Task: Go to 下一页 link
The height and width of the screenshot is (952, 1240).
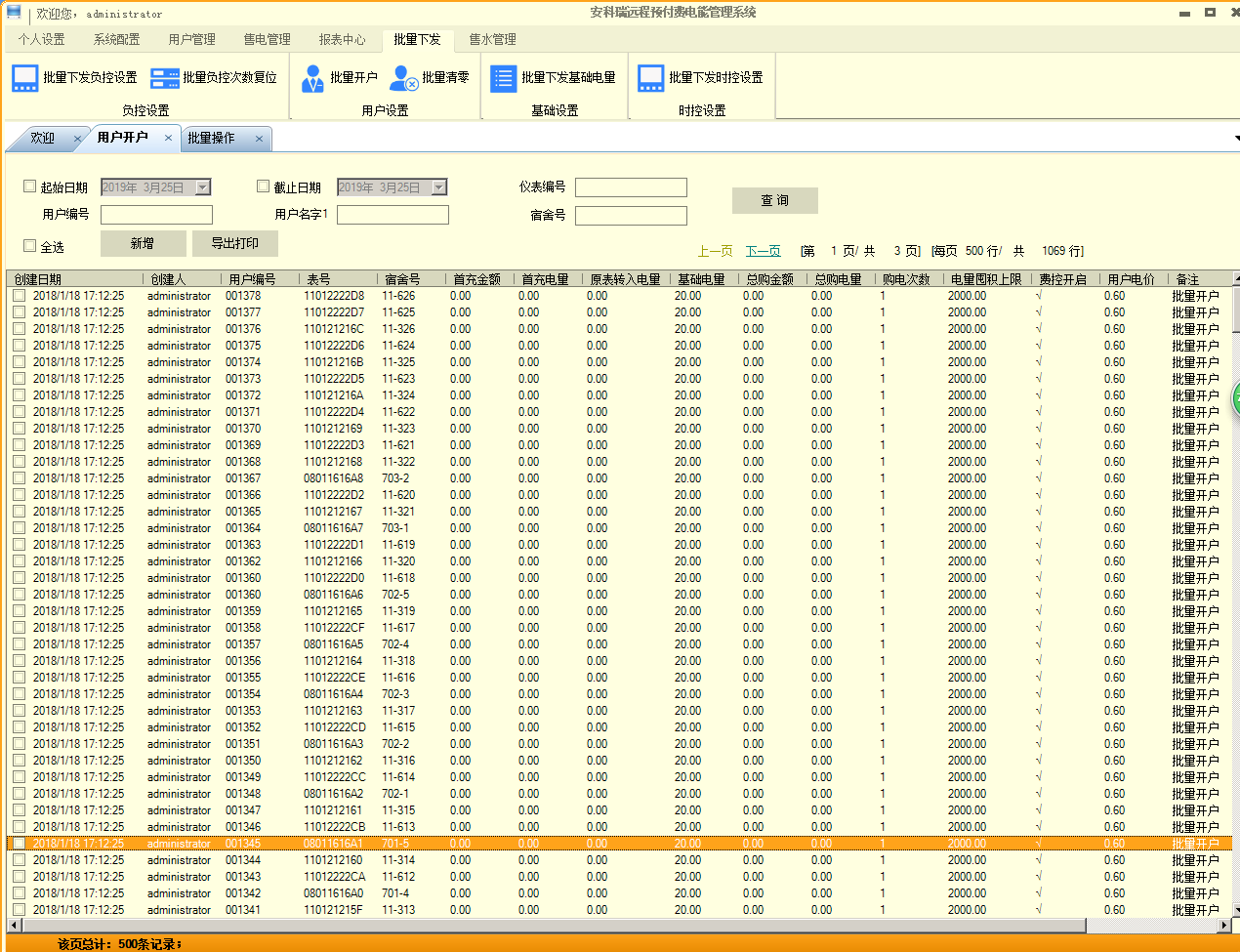Action: 763,251
